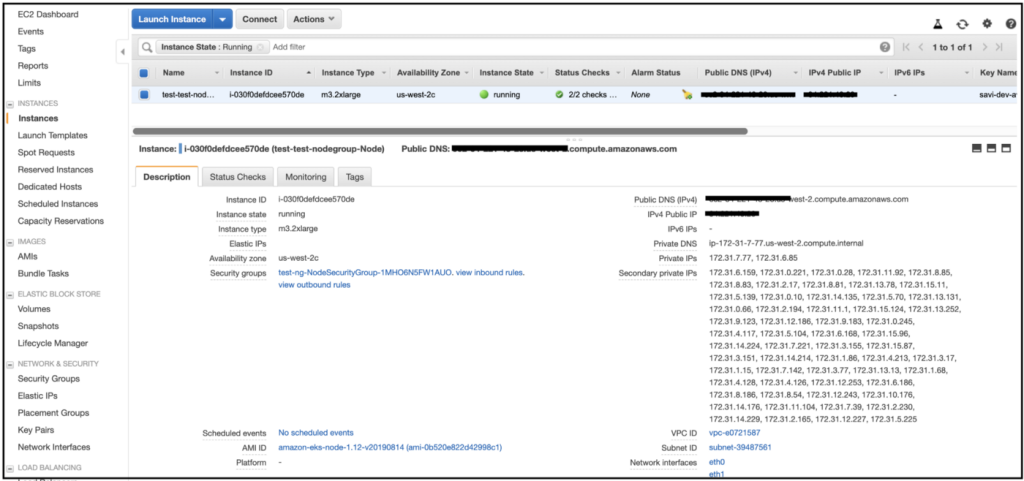Click the filter help circle icon

[885, 47]
